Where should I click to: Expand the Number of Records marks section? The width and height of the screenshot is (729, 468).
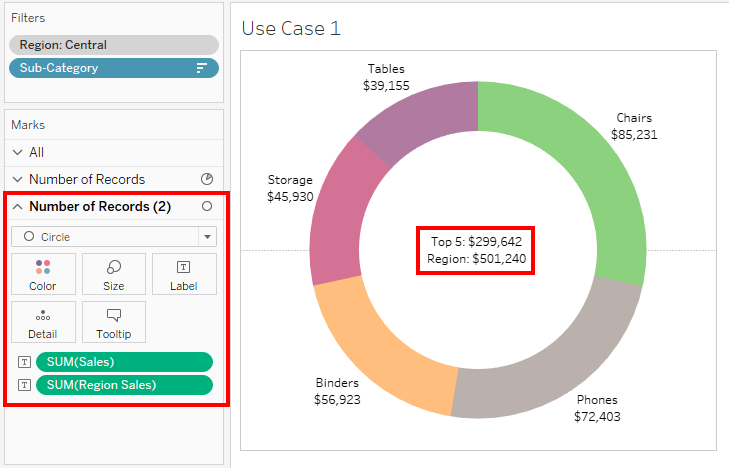tap(17, 179)
